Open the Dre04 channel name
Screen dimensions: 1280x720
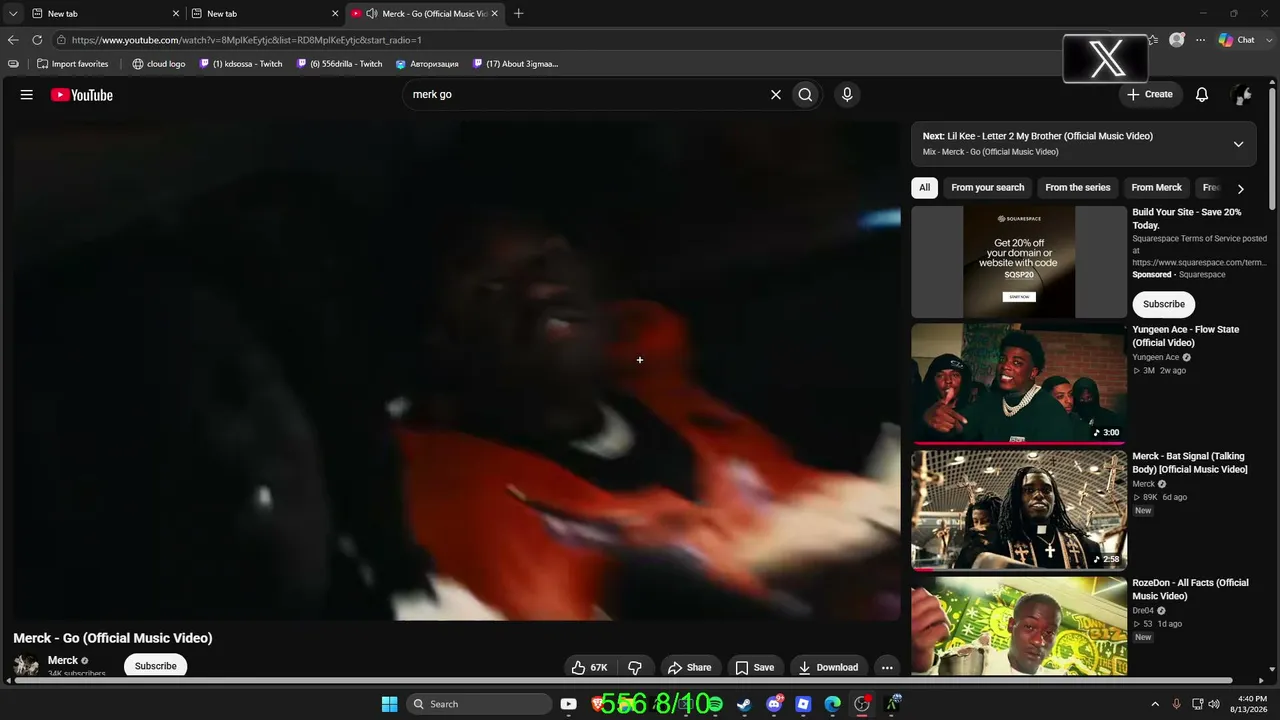coord(1143,611)
